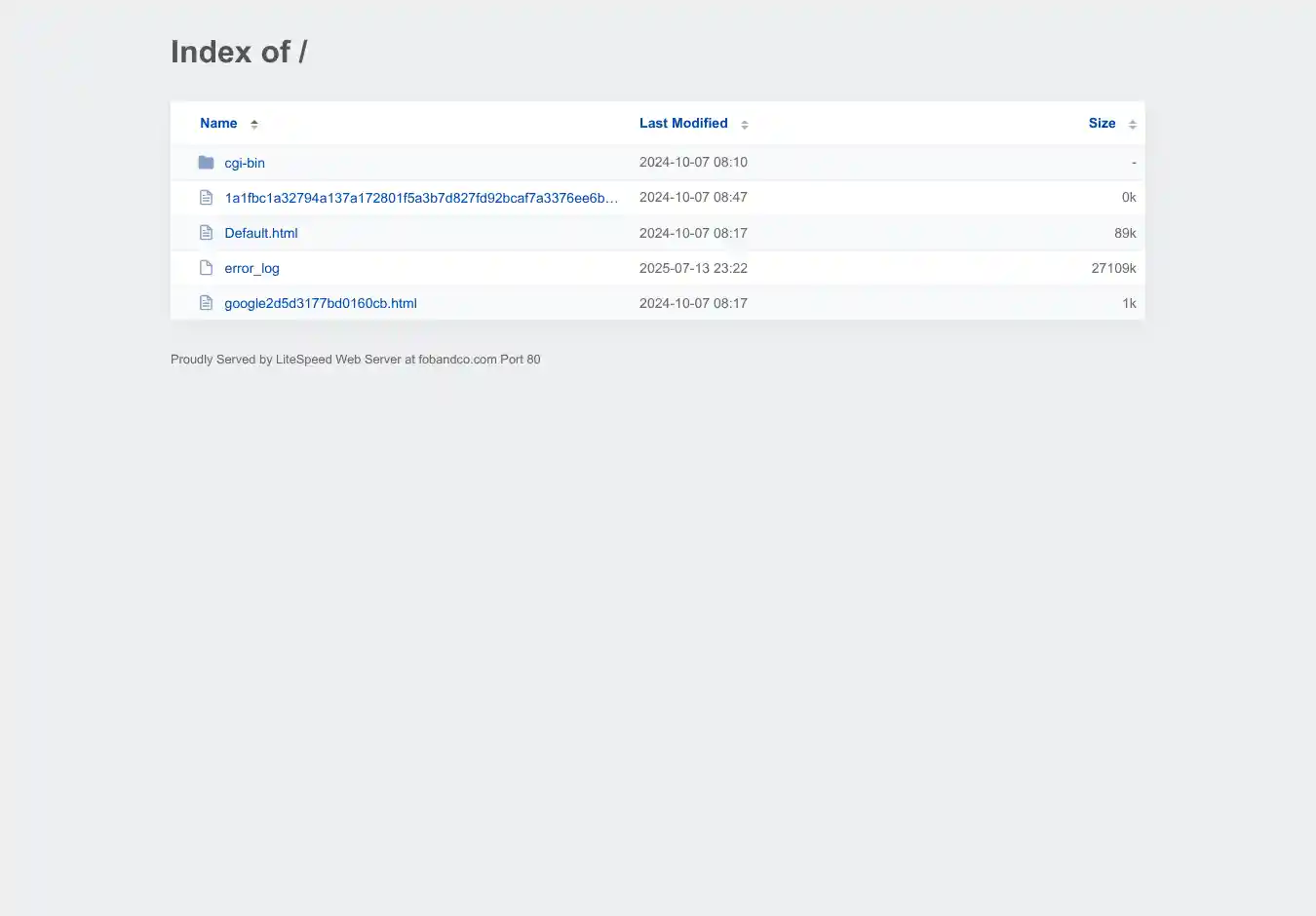
Task: Open the google2d5d3177bd0160cb.html link
Action: (x=321, y=303)
